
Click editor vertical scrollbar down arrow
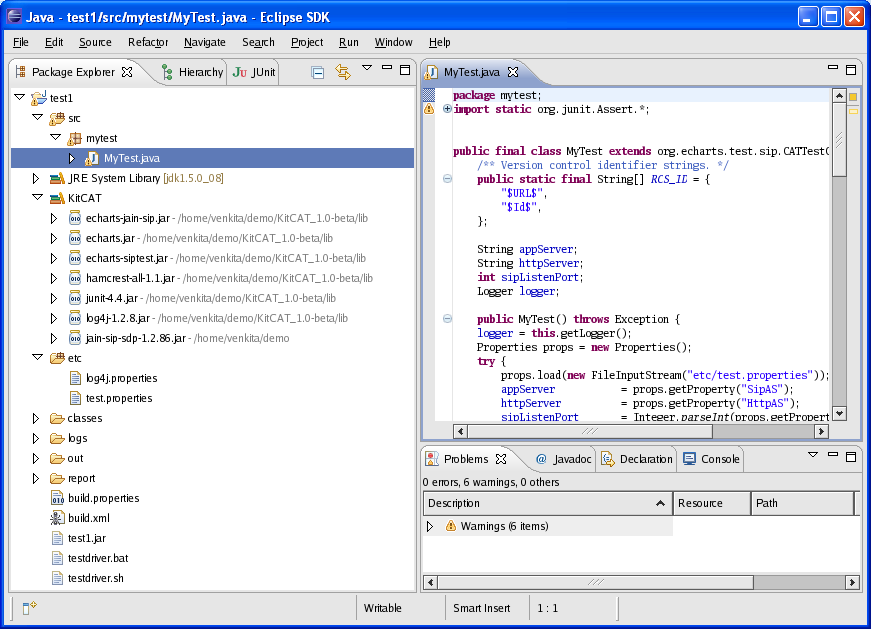point(839,413)
